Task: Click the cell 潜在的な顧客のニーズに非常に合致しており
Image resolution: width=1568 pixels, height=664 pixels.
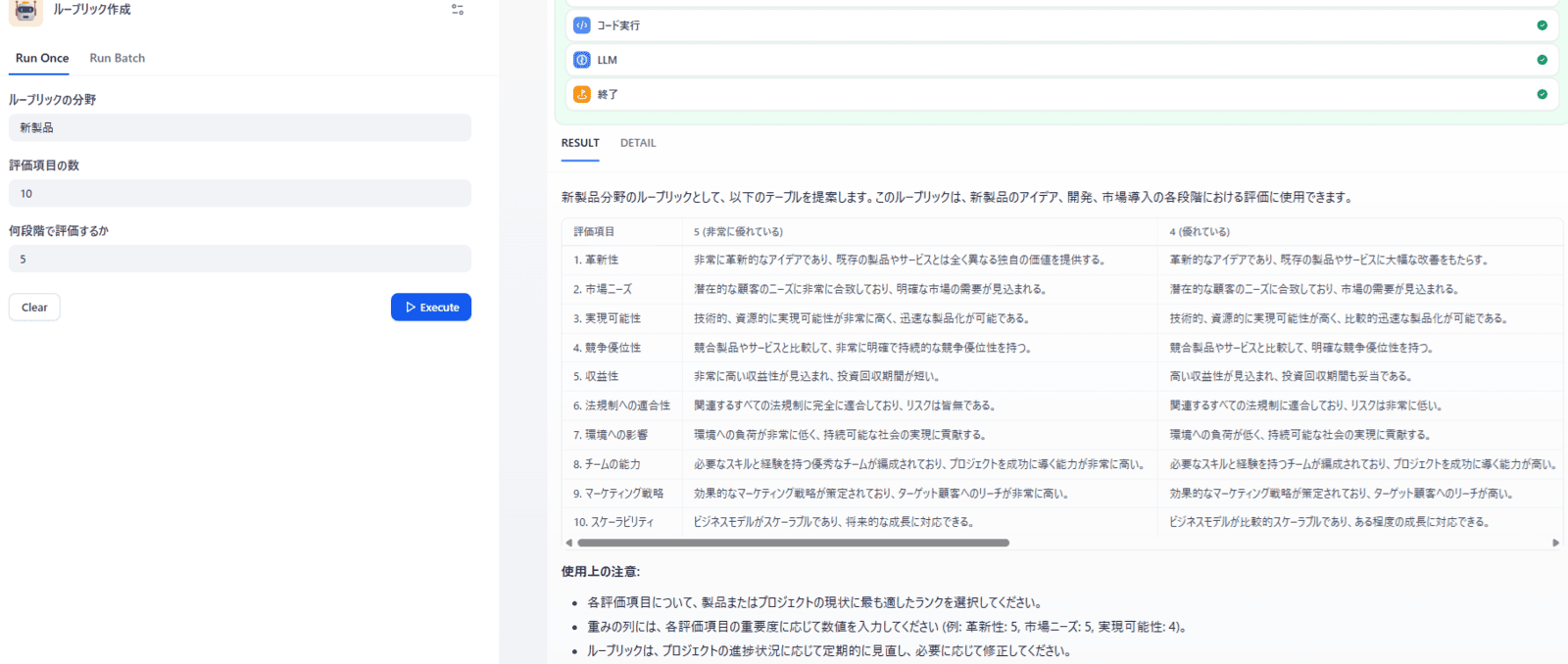Action: tap(870, 290)
